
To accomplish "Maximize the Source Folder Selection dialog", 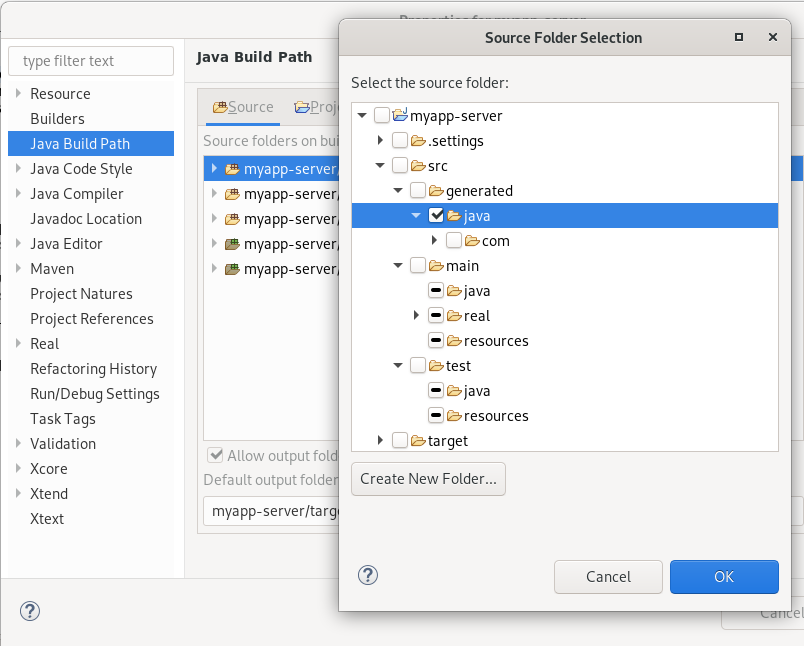I will click(739, 37).
